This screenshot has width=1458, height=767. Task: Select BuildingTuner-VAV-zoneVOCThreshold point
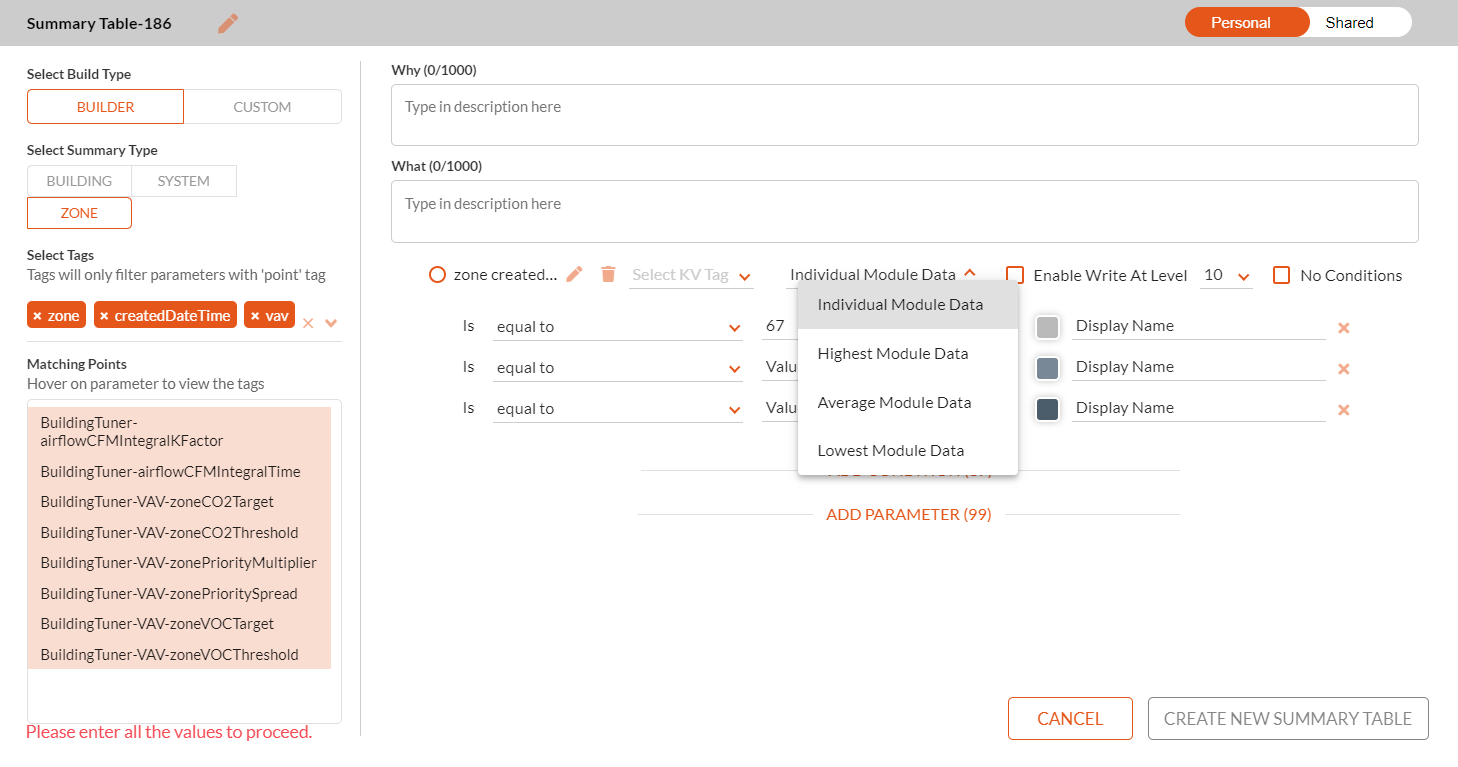179,655
